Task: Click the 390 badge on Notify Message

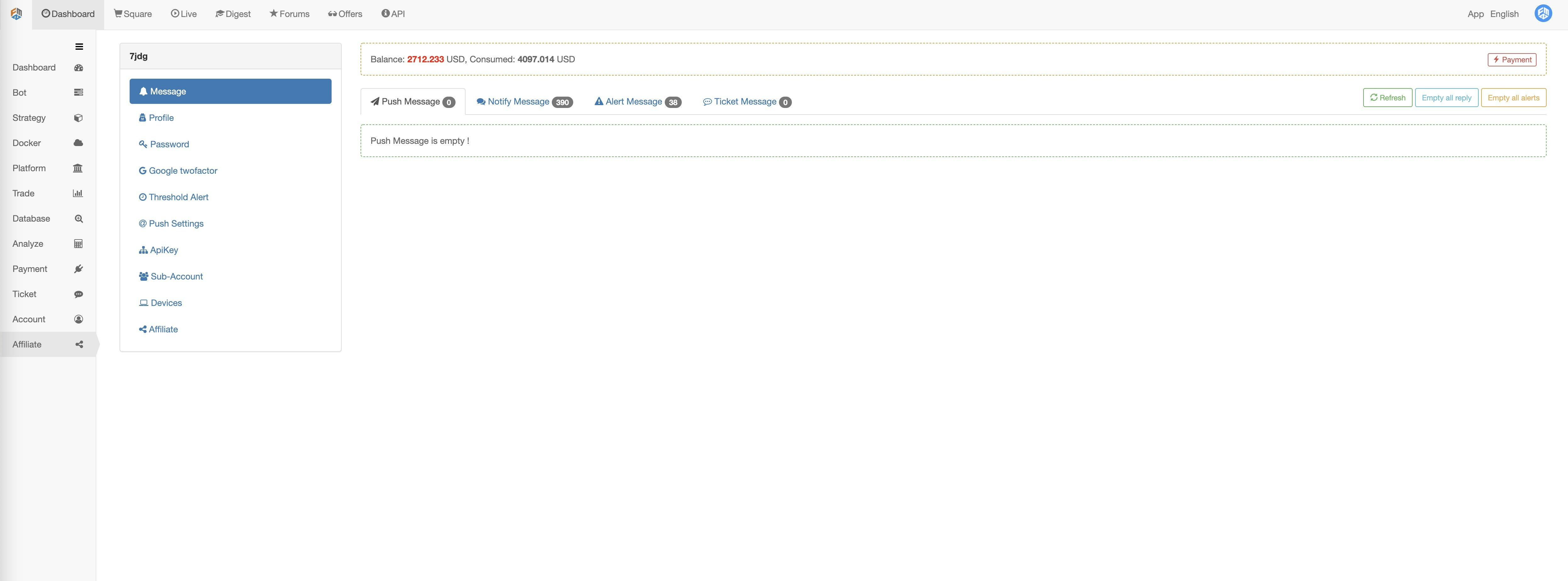Action: [x=563, y=102]
